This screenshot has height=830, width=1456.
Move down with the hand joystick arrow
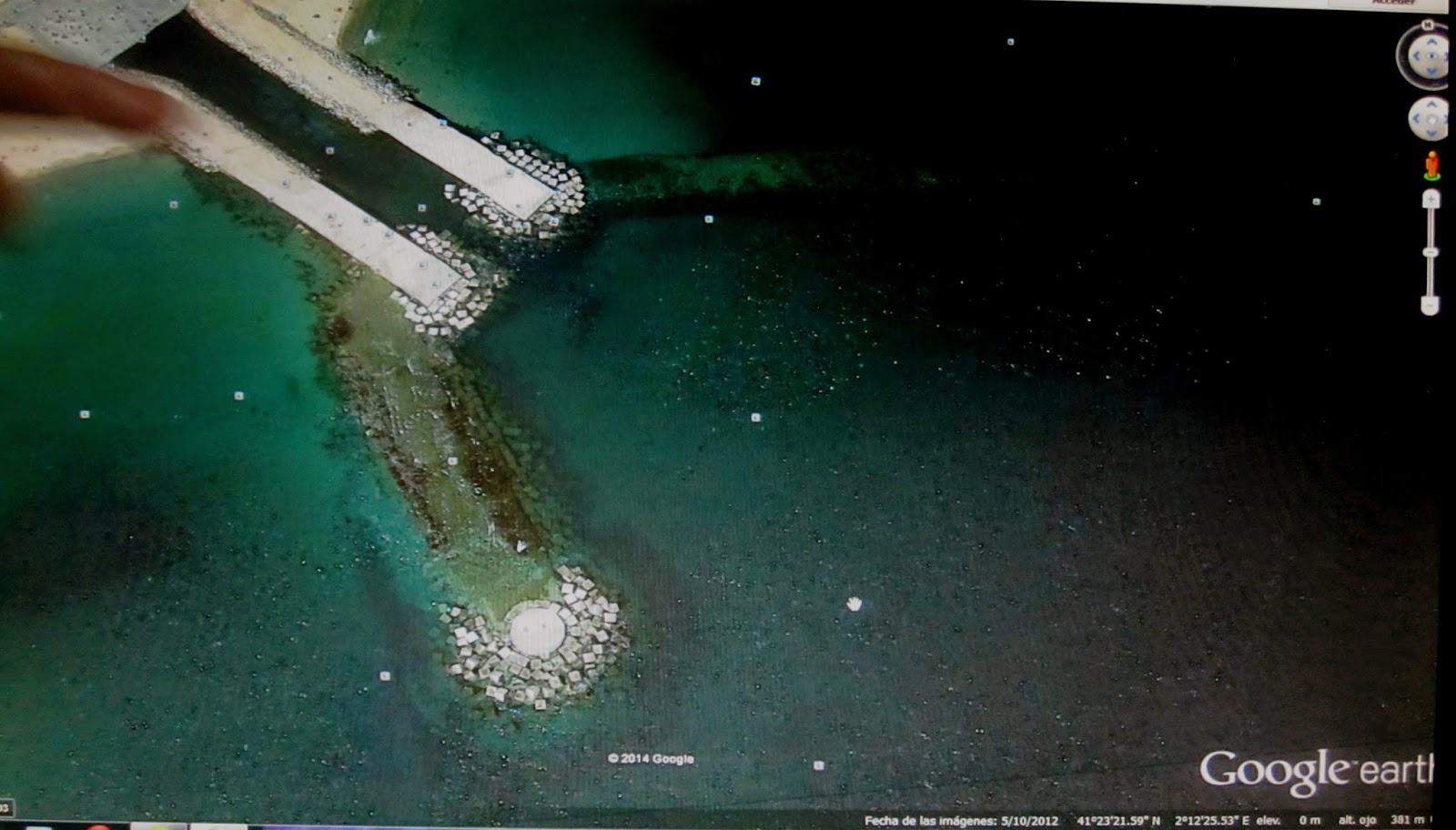click(x=1431, y=134)
